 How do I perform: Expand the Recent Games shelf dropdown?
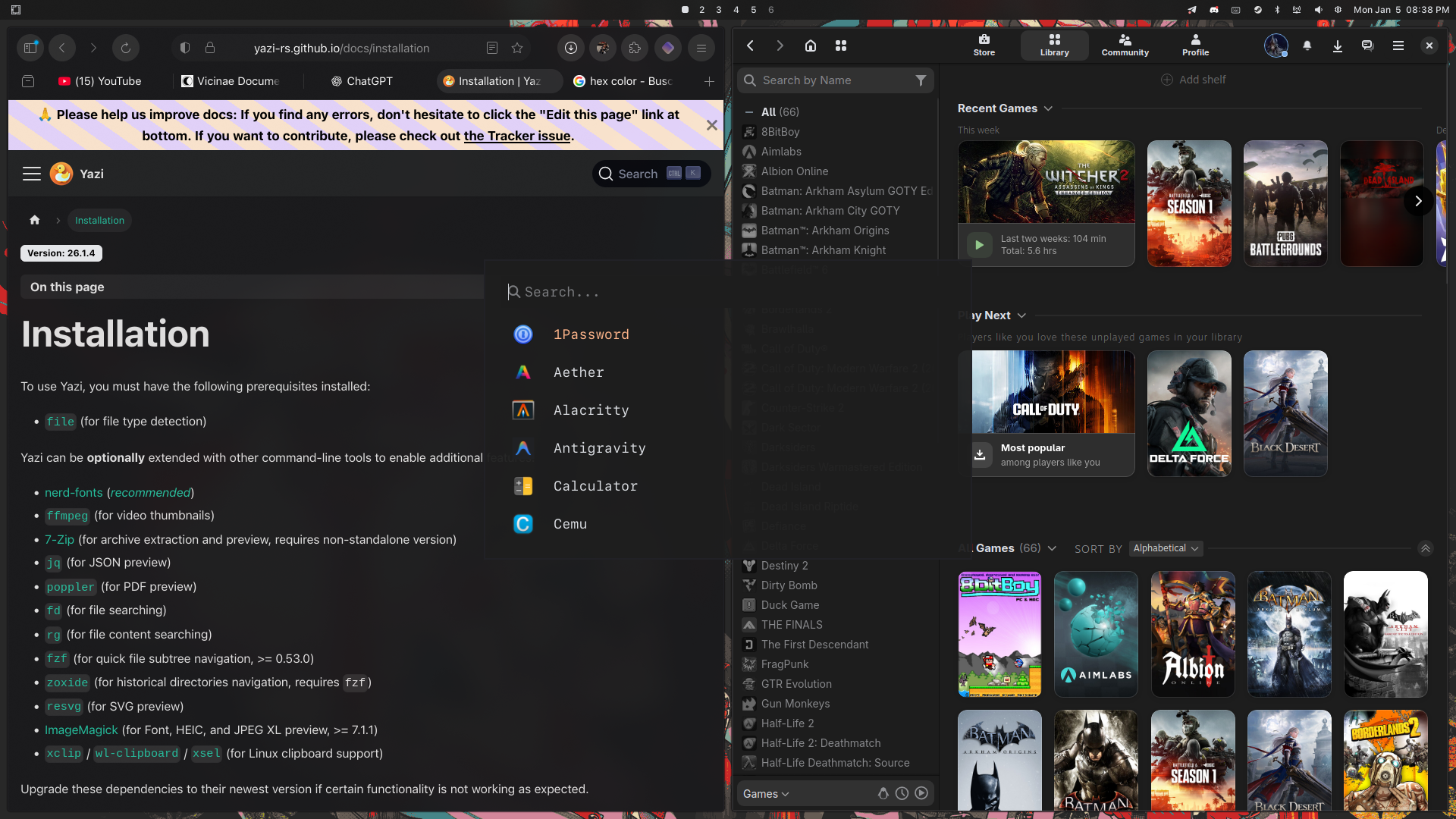point(1048,108)
